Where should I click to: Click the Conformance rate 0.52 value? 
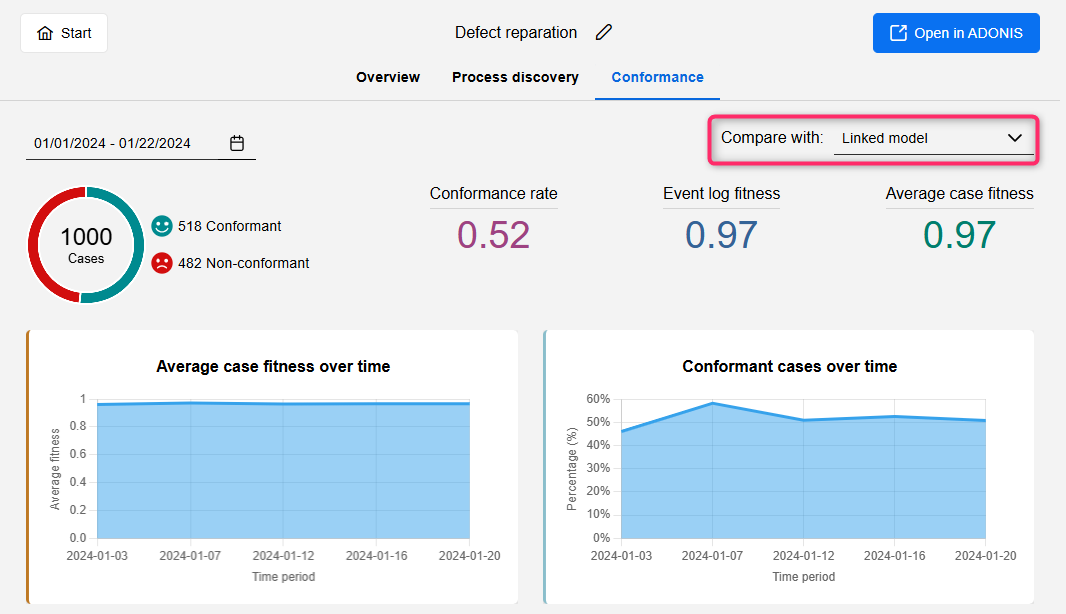point(493,234)
